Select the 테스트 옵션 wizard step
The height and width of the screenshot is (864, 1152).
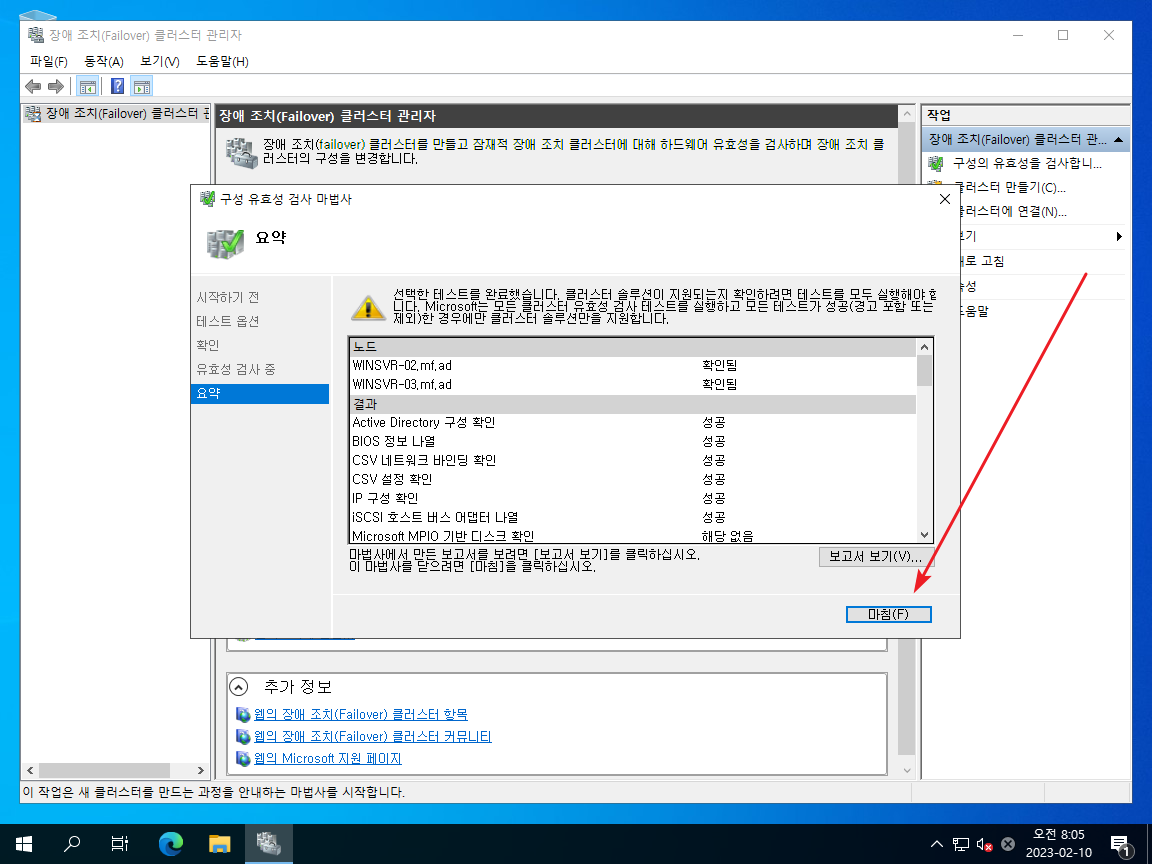point(228,321)
